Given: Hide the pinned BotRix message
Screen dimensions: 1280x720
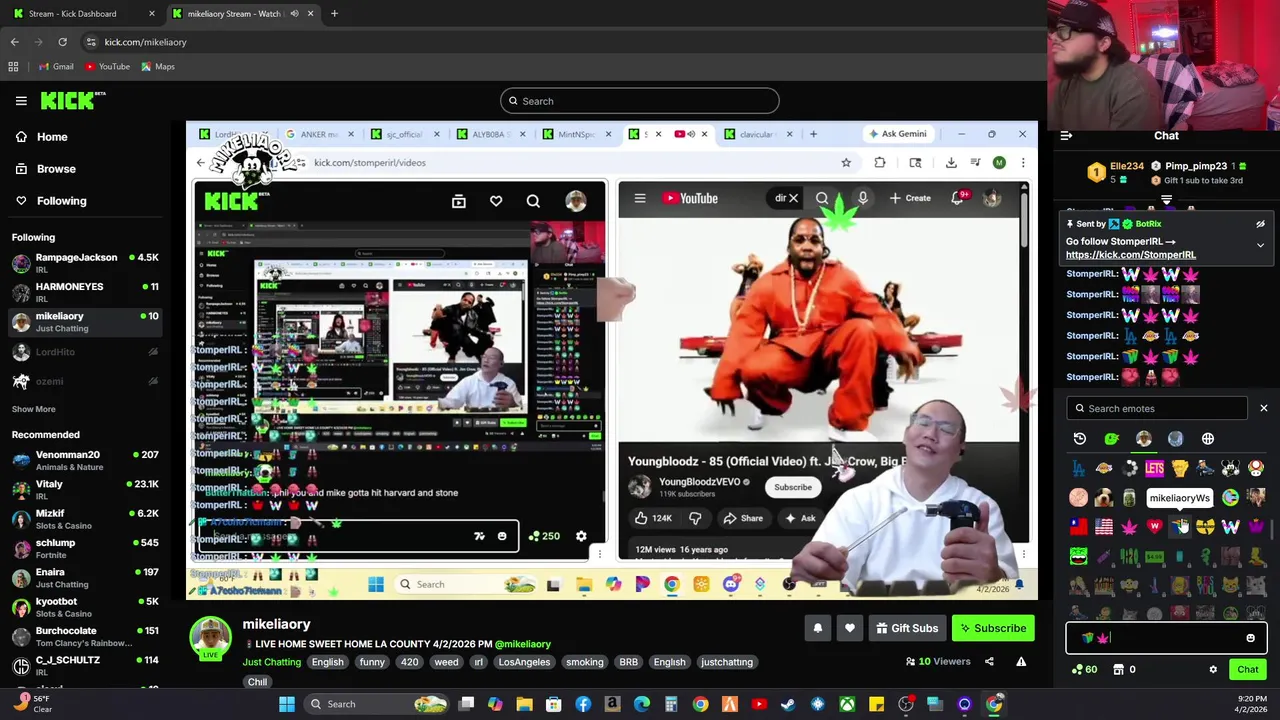Looking at the screenshot, I should click(1260, 225).
